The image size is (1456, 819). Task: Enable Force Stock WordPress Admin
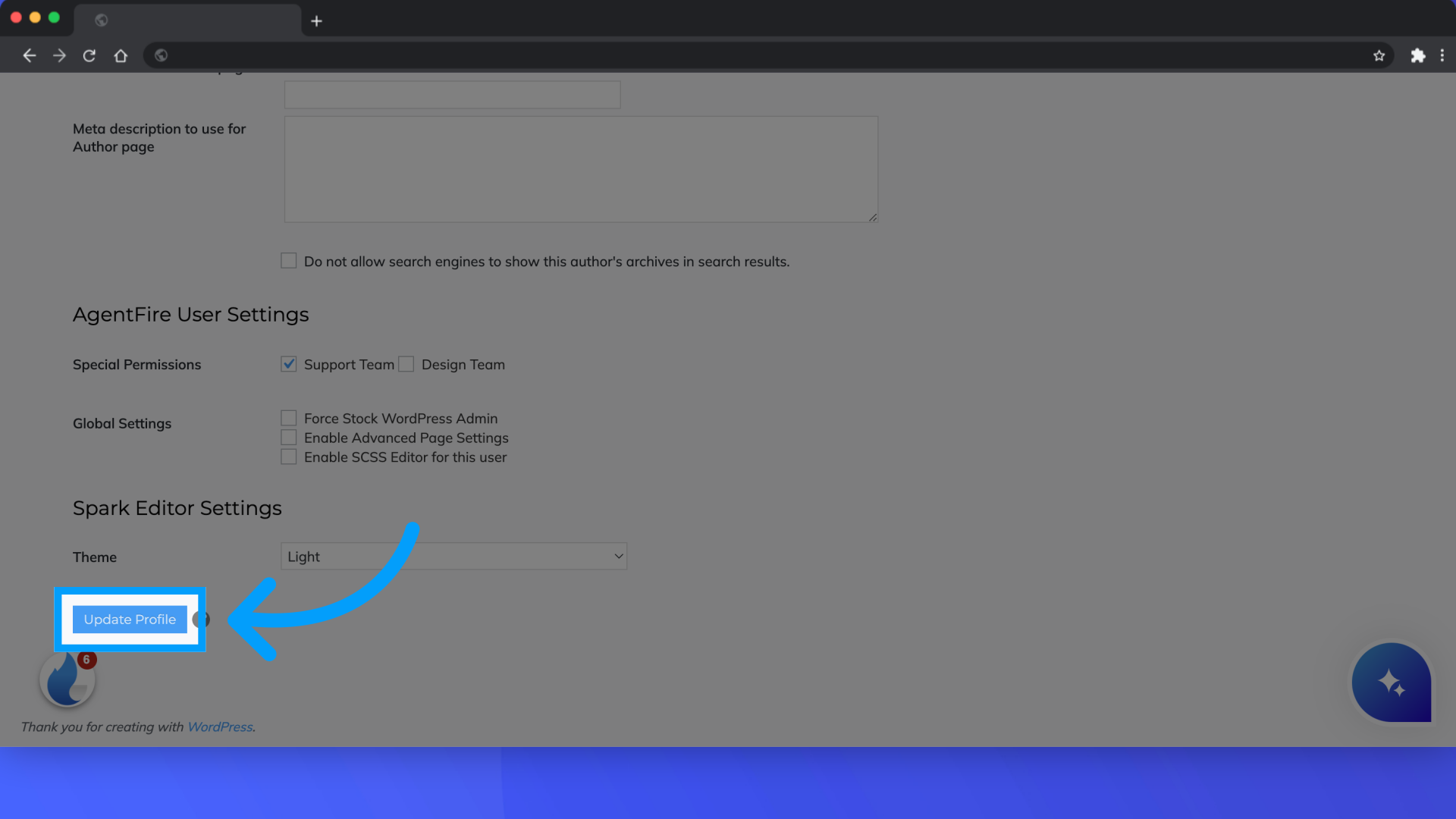pyautogui.click(x=288, y=417)
